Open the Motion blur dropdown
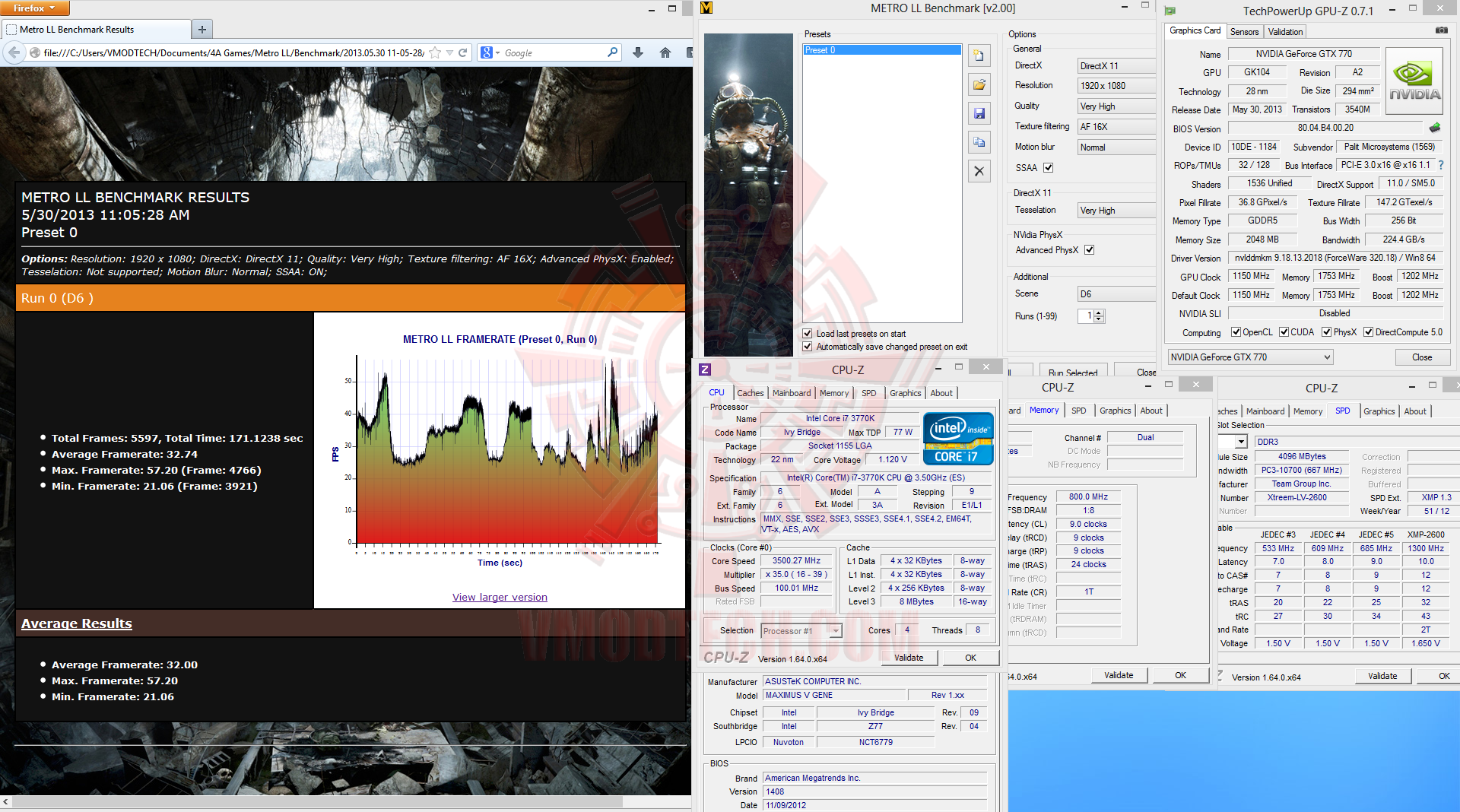Viewport: 1460px width, 812px height. (x=1116, y=147)
